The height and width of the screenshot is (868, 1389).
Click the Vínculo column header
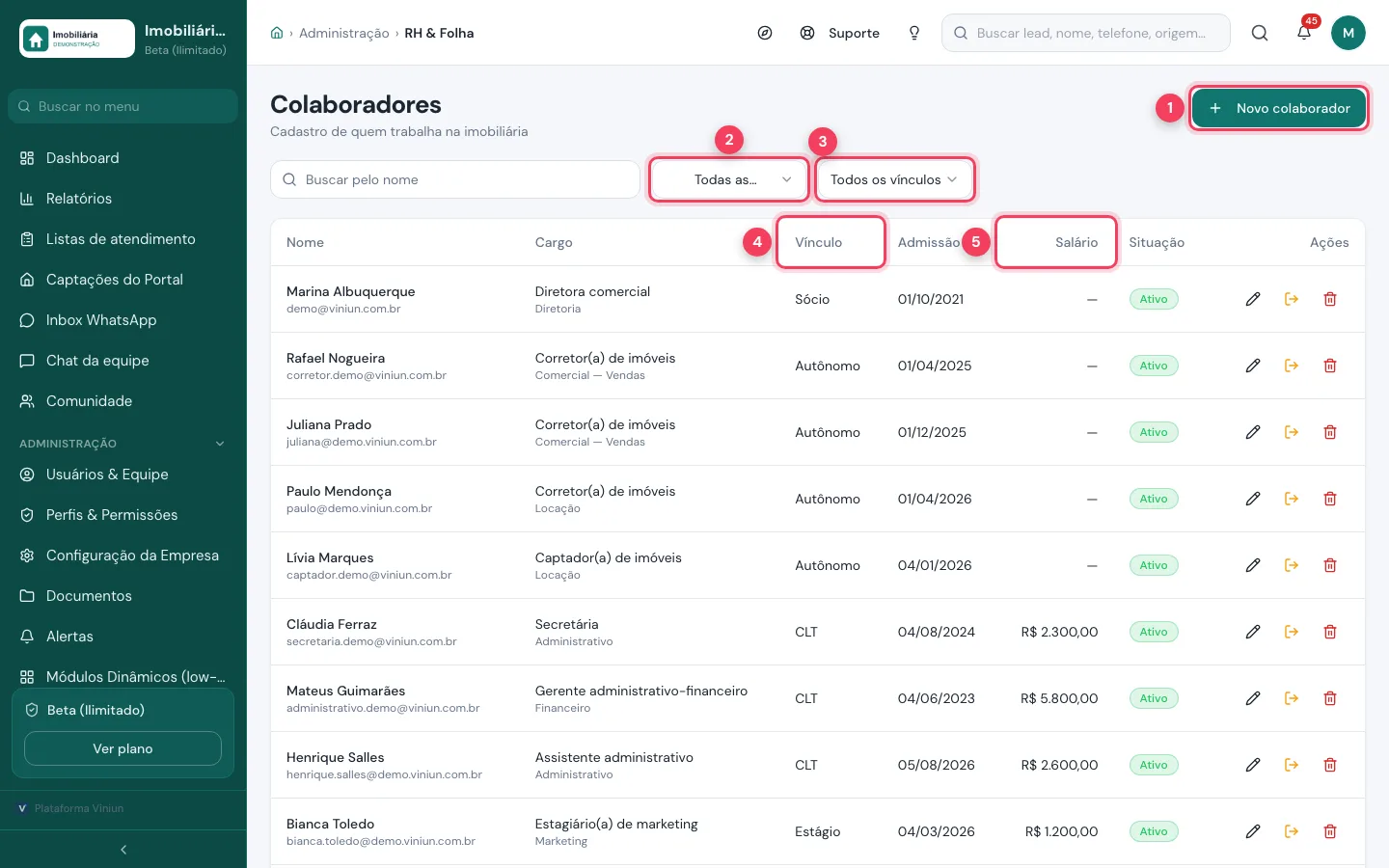coord(819,242)
